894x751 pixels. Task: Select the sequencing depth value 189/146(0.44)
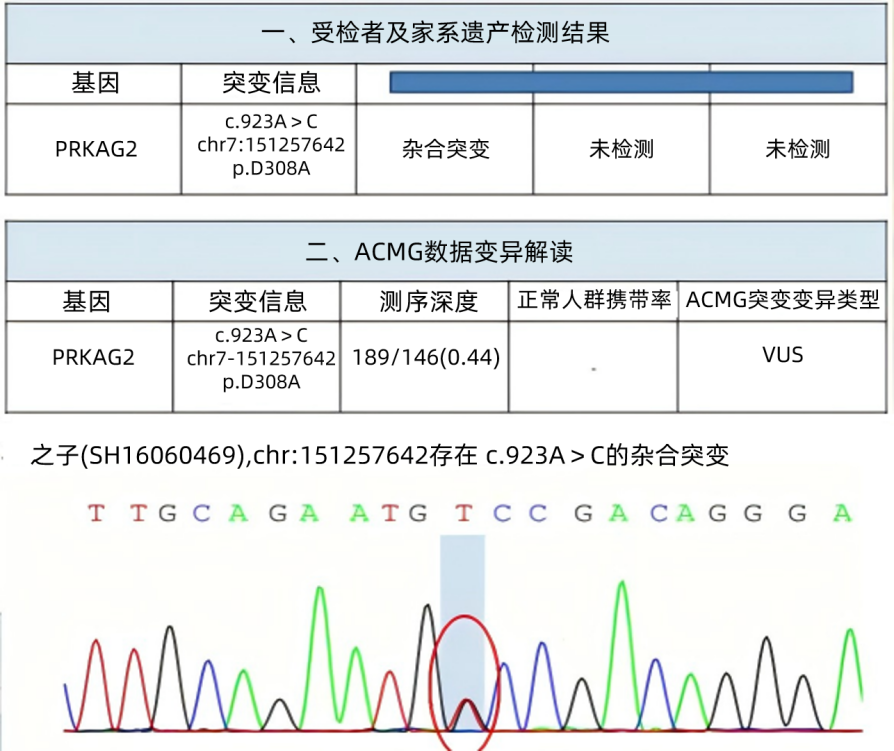426,358
